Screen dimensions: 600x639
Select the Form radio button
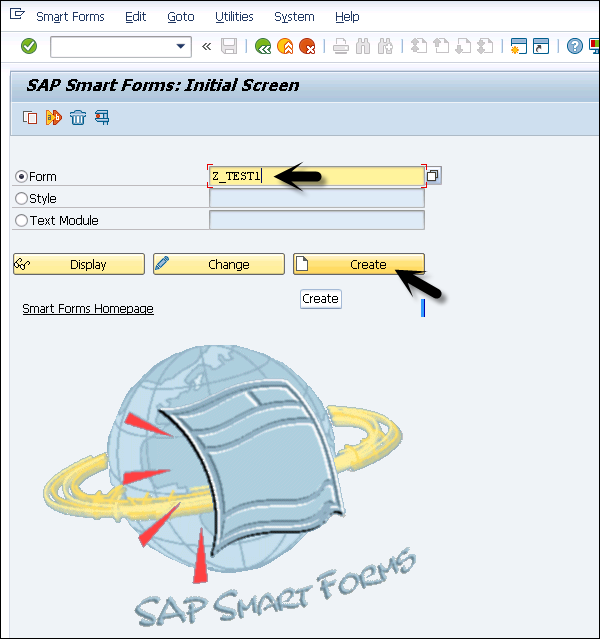[x=21, y=176]
